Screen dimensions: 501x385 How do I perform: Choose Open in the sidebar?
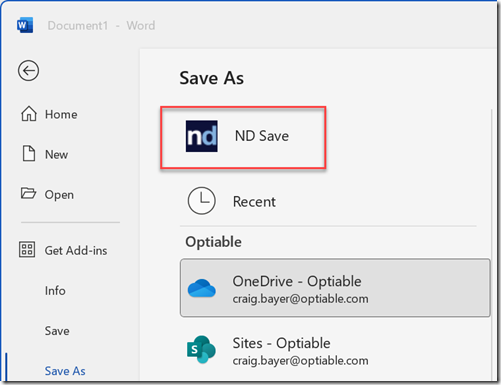[x=59, y=195]
